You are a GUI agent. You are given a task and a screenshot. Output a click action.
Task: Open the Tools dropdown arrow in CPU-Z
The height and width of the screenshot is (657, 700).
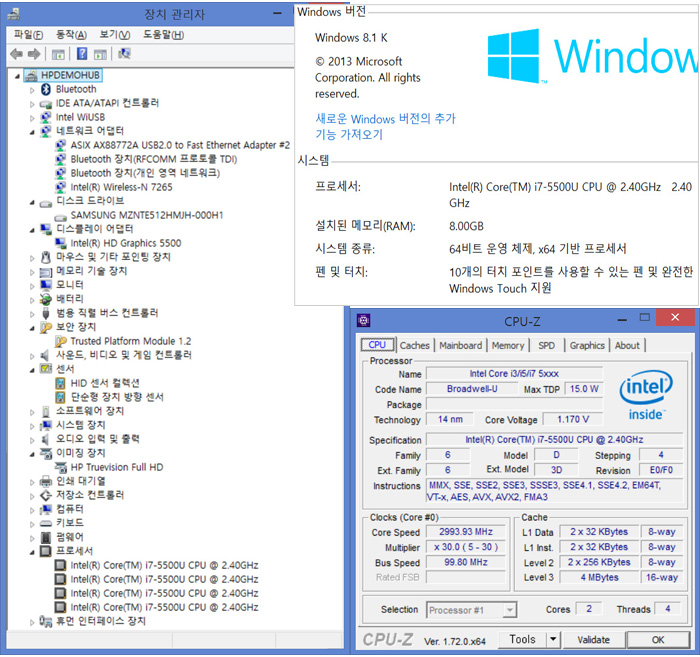click(553, 639)
